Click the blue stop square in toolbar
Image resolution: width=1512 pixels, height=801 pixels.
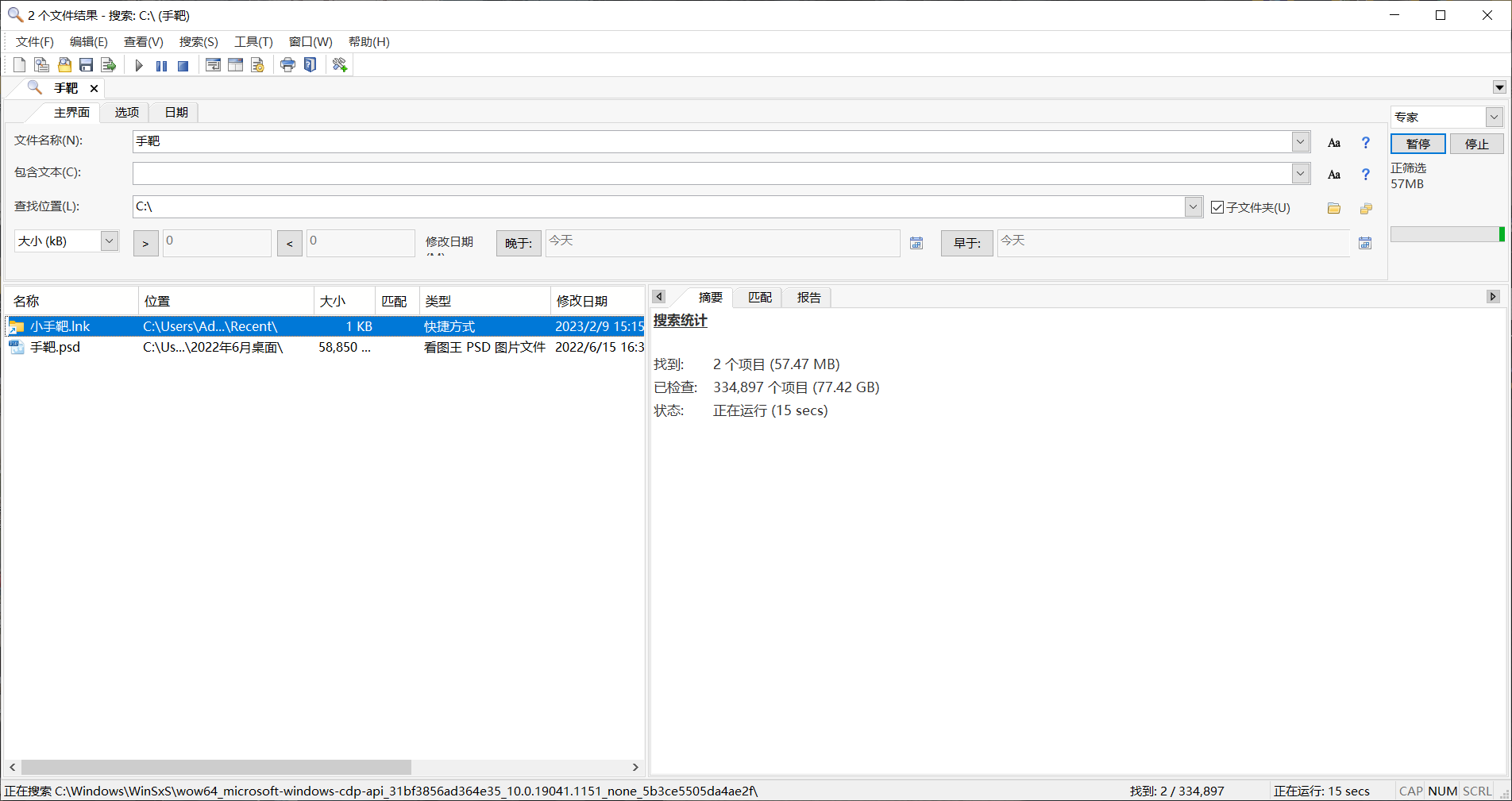pos(183,66)
